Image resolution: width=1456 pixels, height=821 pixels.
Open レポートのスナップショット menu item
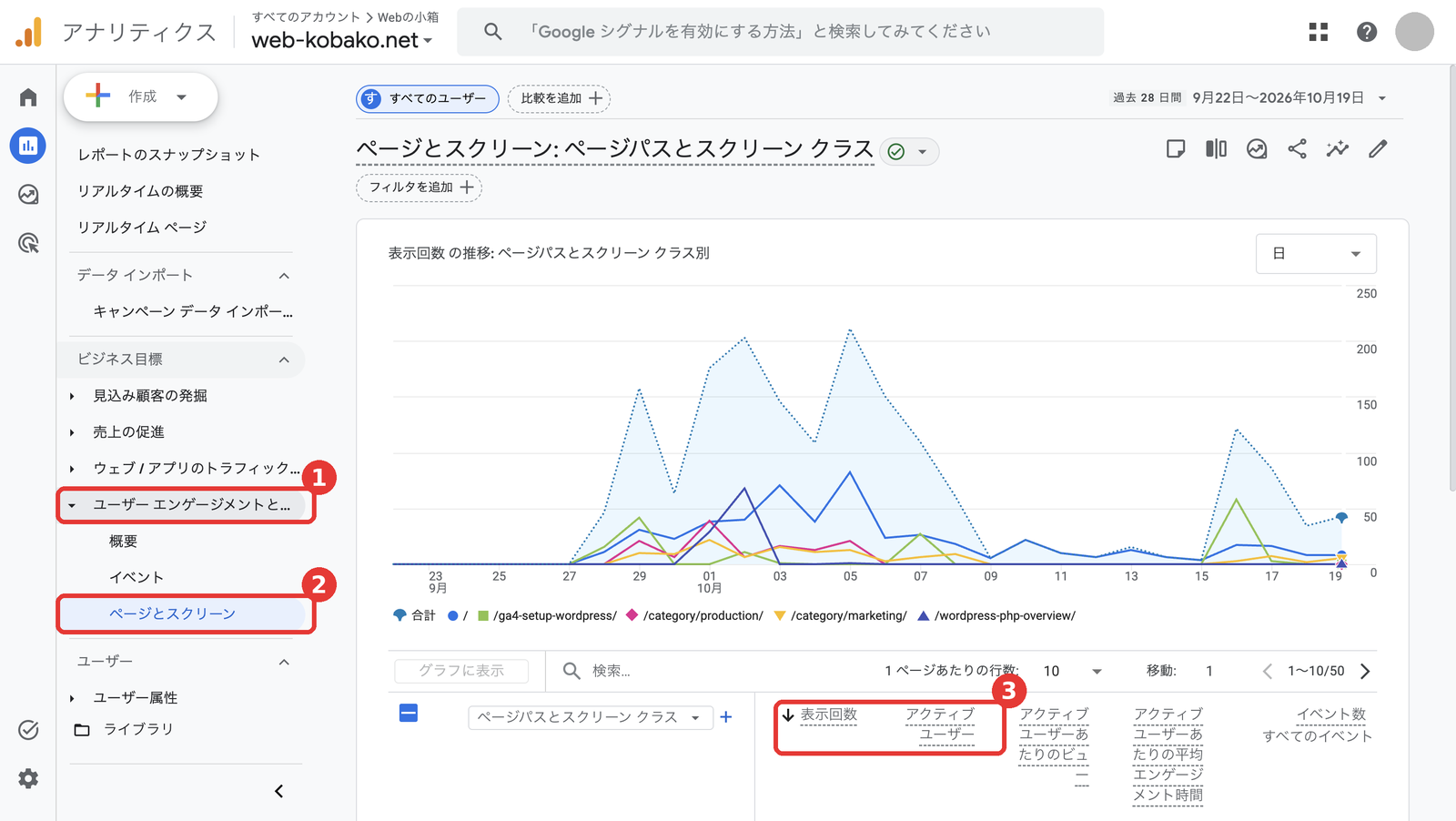tap(169, 155)
